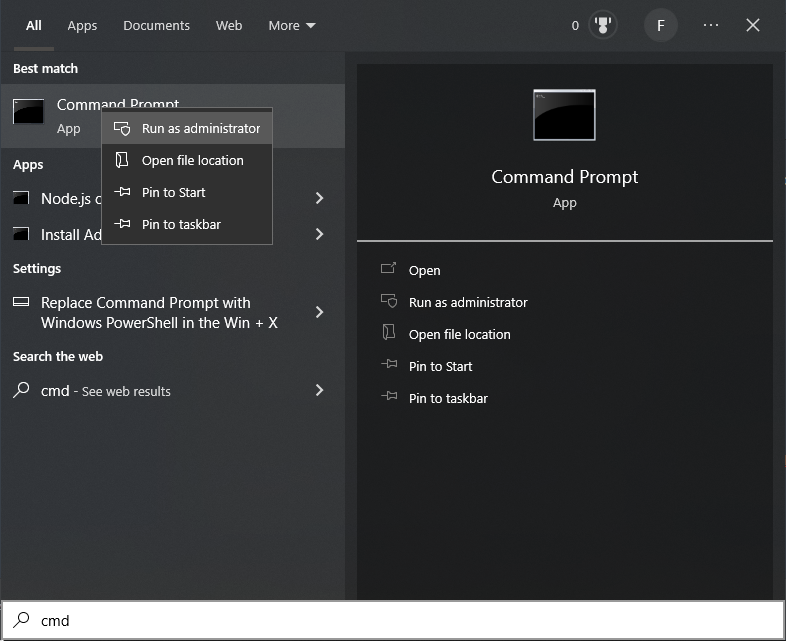Screen dimensions: 786x641
Task: Open the three-dot options menu
Action: pyautogui.click(x=711, y=25)
